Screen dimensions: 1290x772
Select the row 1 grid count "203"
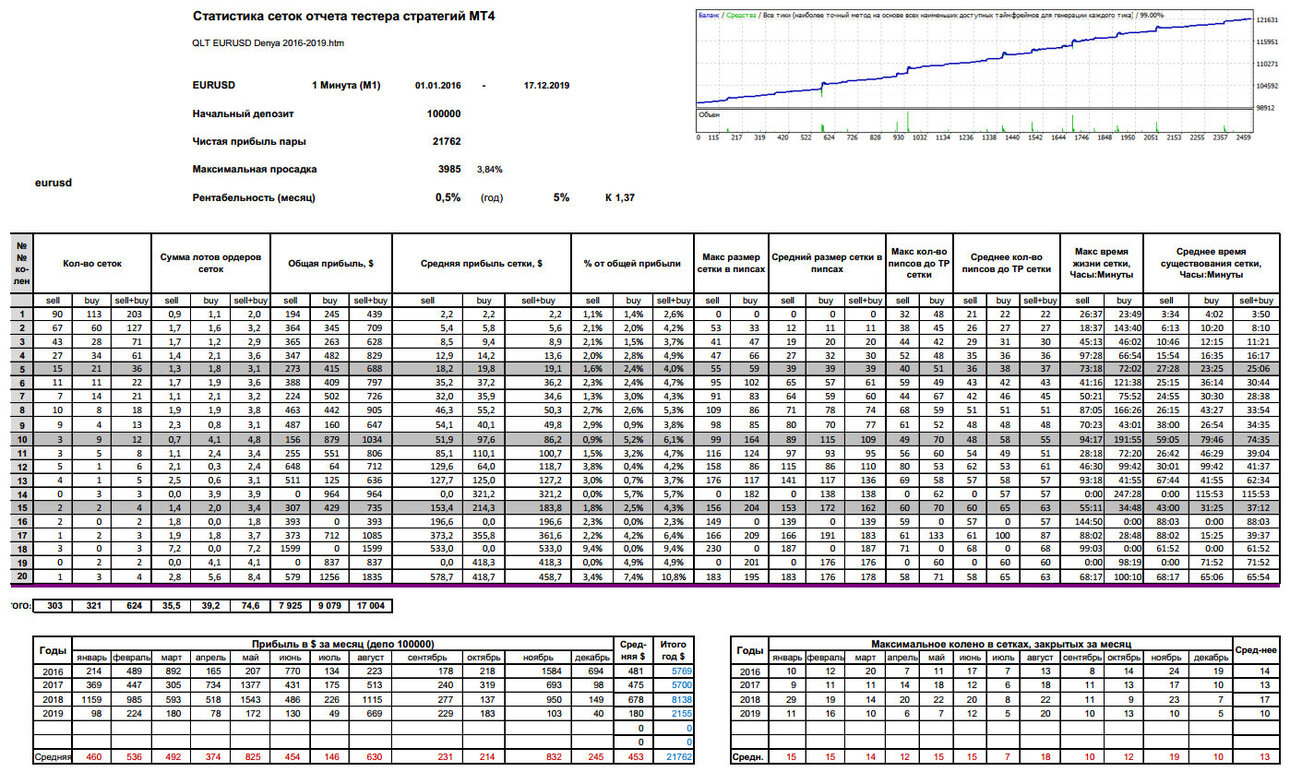(x=131, y=313)
